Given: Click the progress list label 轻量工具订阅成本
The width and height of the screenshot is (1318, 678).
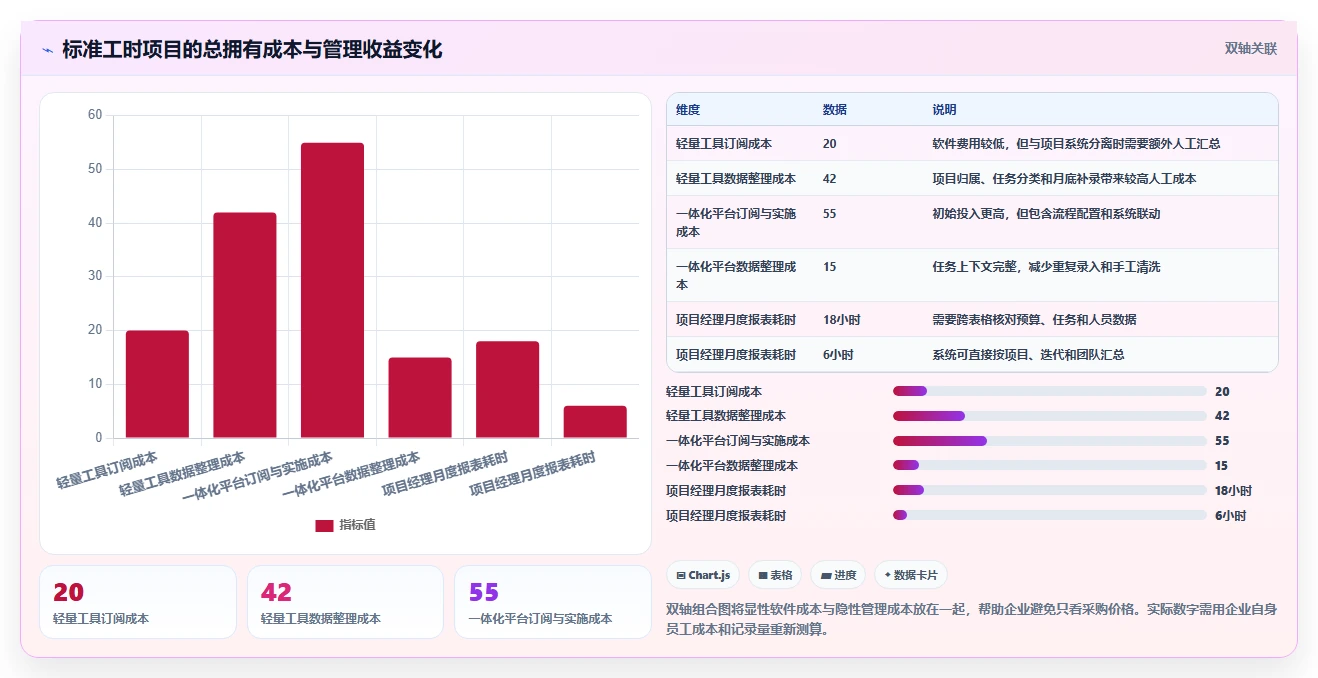Looking at the screenshot, I should click(x=714, y=391).
